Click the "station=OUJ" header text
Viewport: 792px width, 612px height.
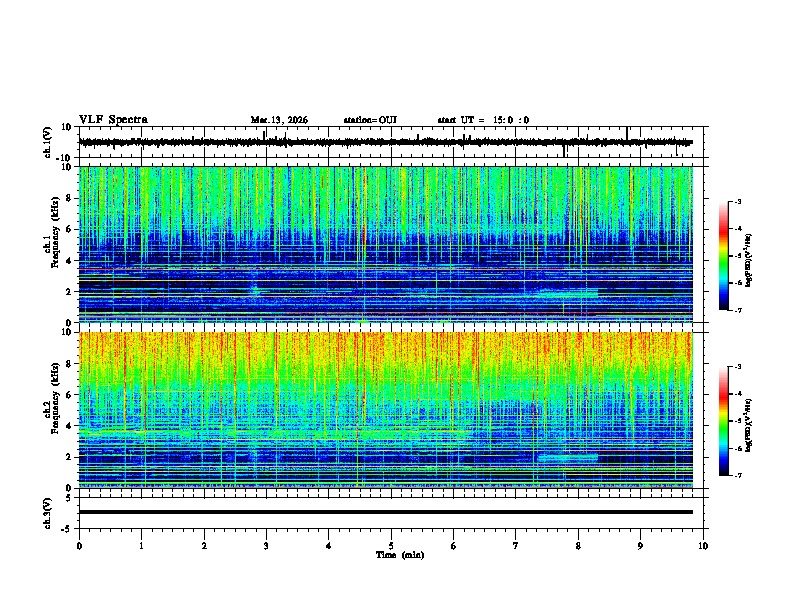370,120
